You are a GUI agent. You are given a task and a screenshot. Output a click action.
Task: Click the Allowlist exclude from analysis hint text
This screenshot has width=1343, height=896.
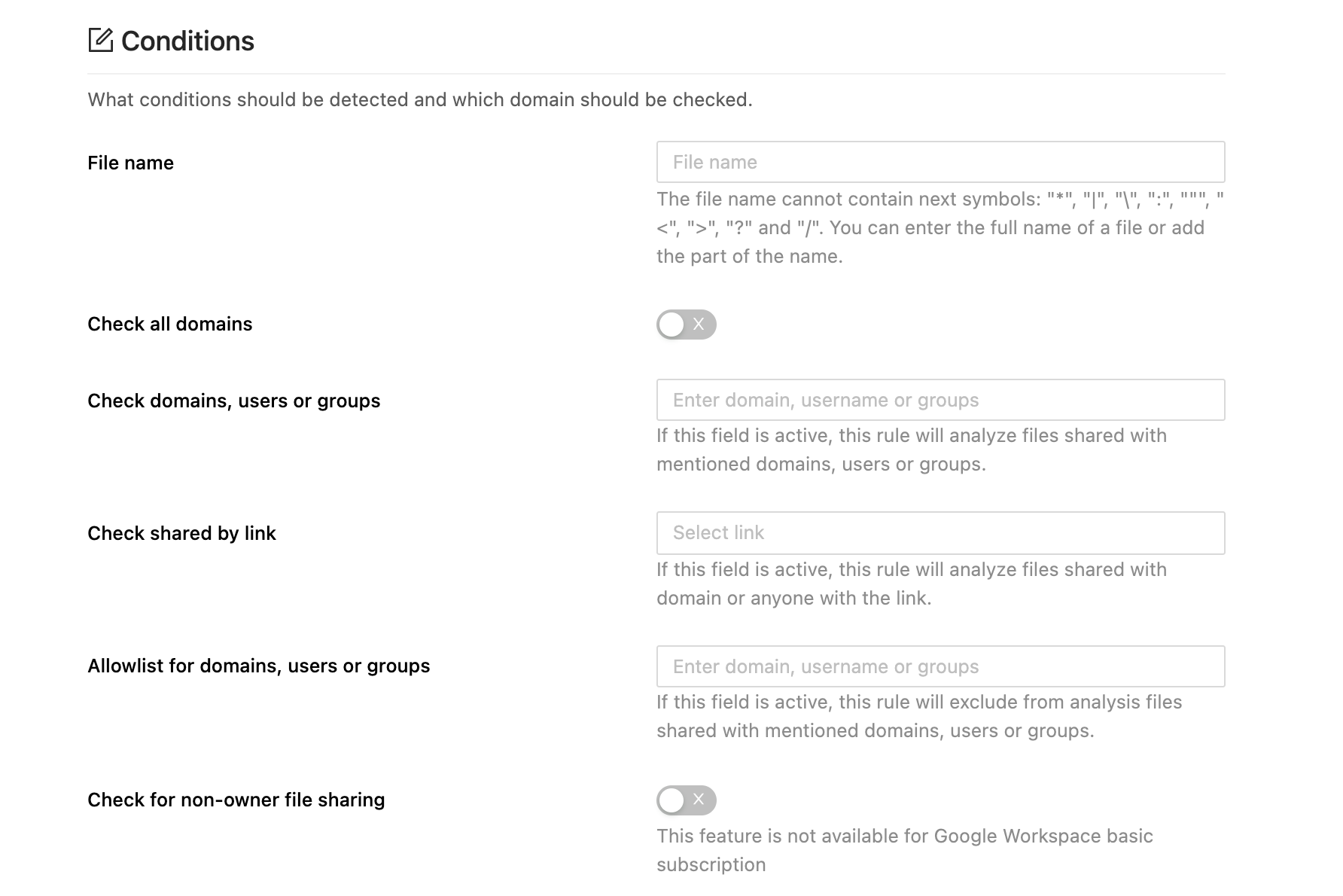coord(918,716)
